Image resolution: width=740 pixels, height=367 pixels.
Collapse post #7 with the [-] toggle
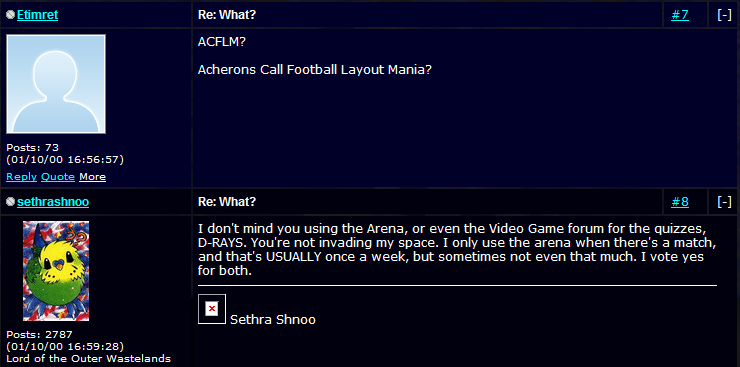pos(724,15)
